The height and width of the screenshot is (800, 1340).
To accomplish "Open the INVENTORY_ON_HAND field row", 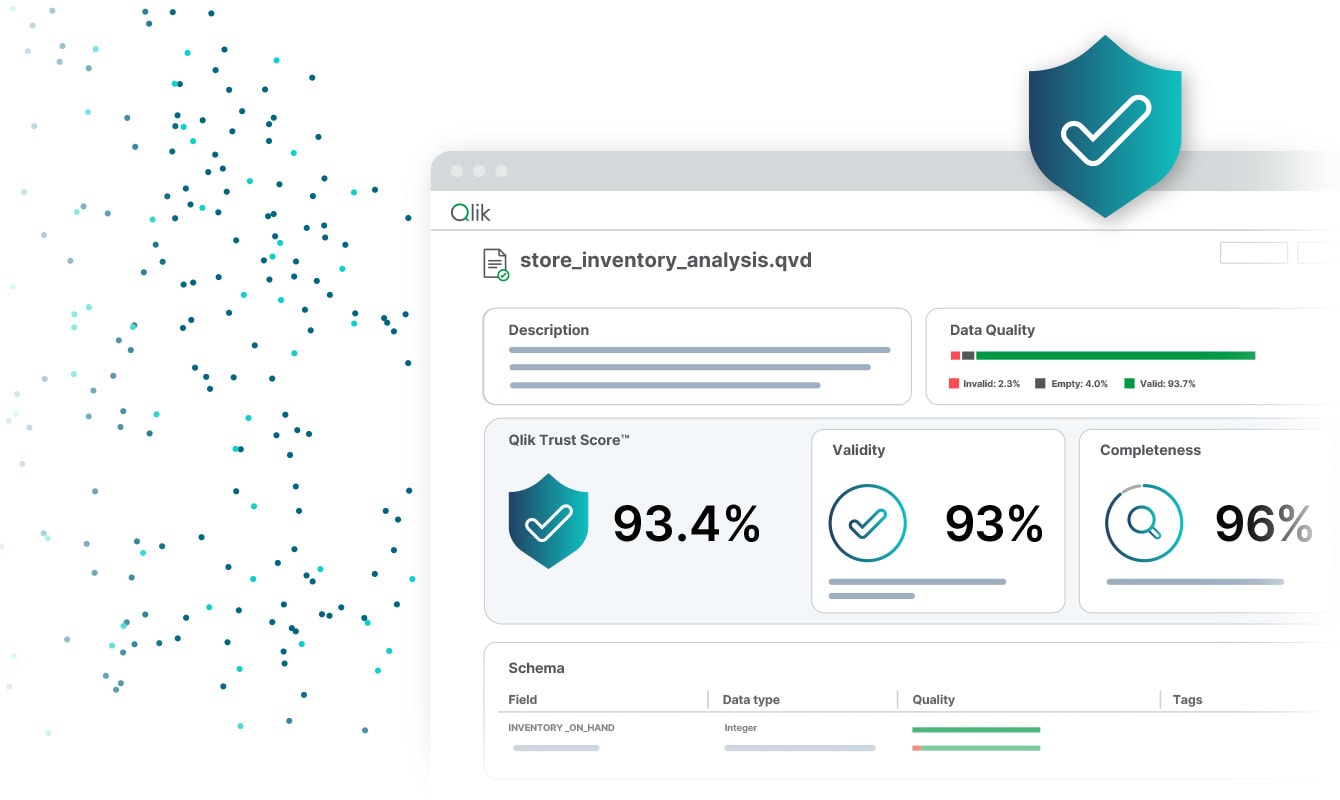I will click(561, 728).
